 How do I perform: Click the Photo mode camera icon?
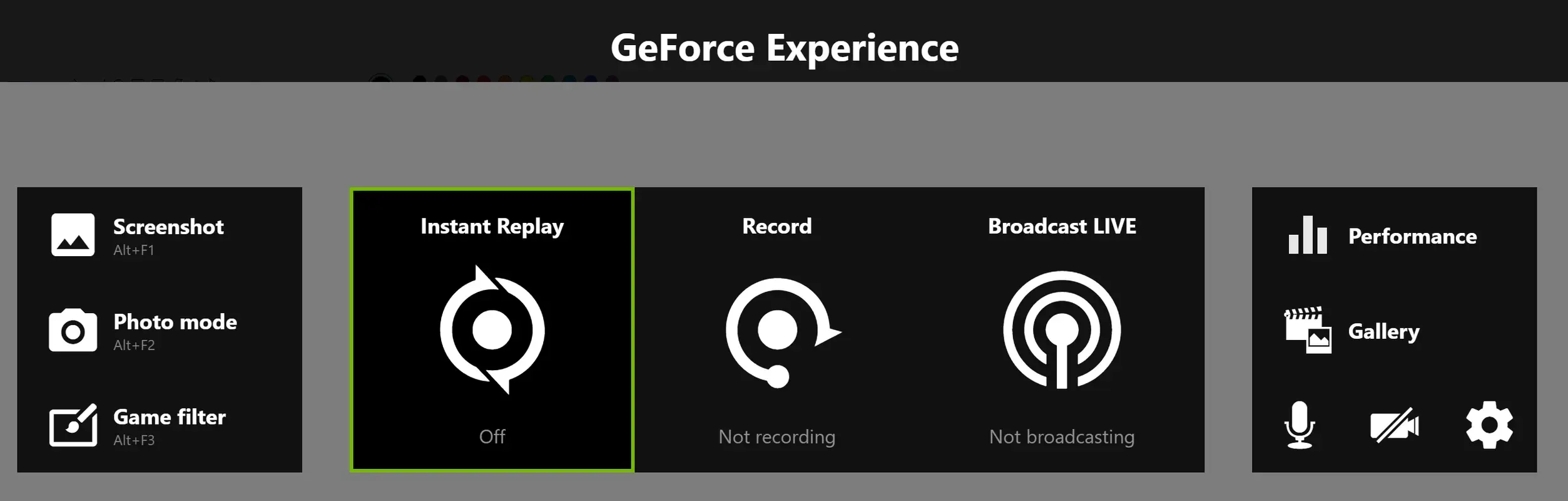pyautogui.click(x=73, y=330)
